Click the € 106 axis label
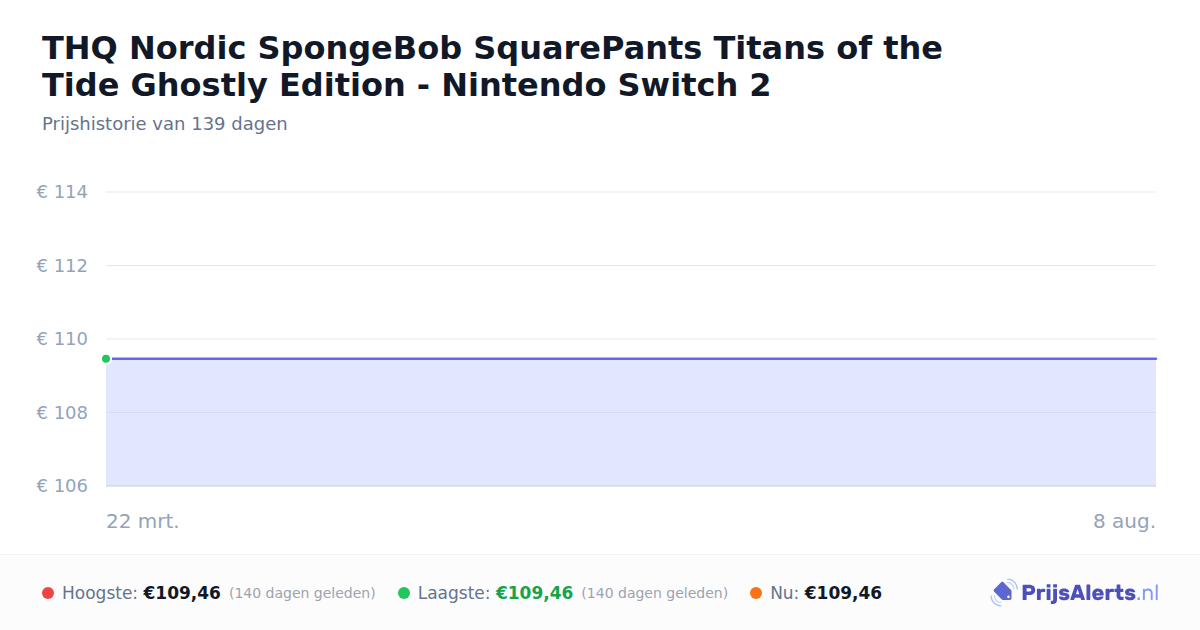1200x630 pixels. point(62,486)
